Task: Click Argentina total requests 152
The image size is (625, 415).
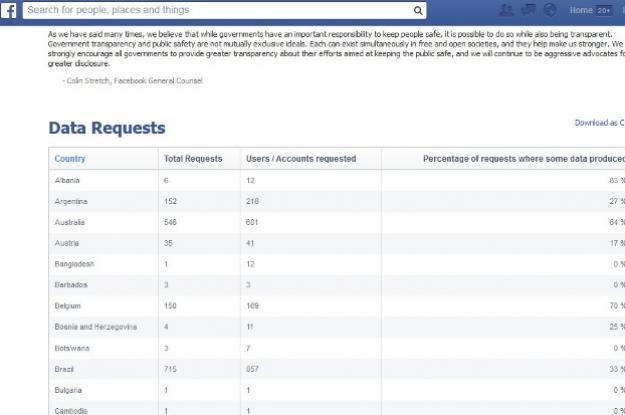Action: tap(170, 201)
